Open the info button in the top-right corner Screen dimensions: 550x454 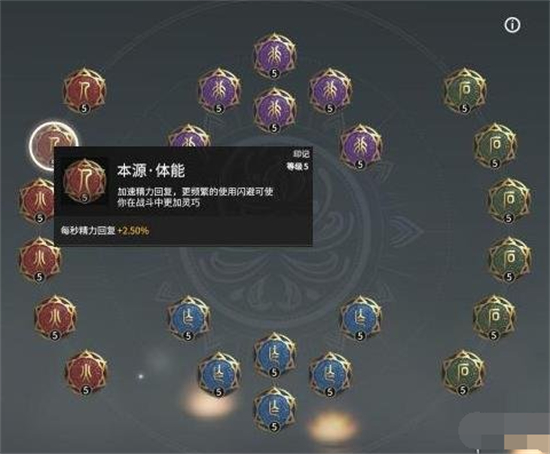[512, 25]
